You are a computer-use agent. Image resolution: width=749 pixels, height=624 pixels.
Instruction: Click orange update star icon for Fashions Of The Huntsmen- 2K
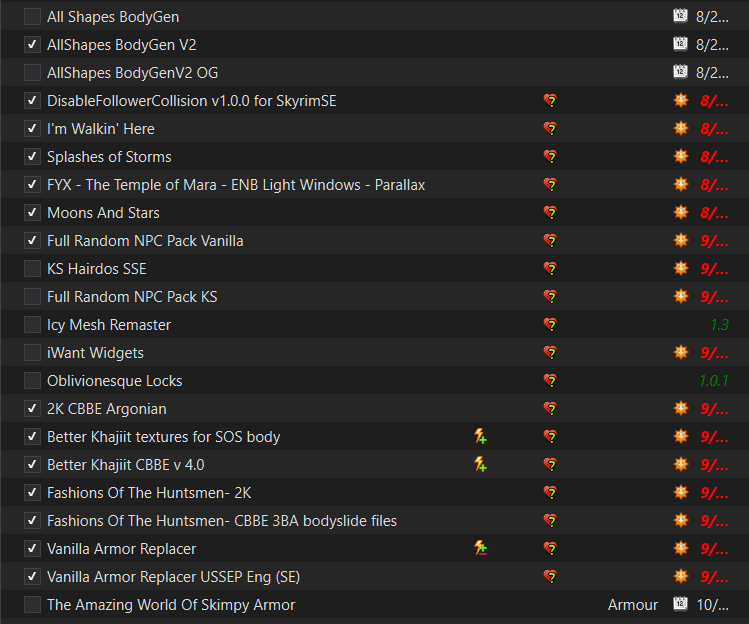pyautogui.click(x=681, y=492)
